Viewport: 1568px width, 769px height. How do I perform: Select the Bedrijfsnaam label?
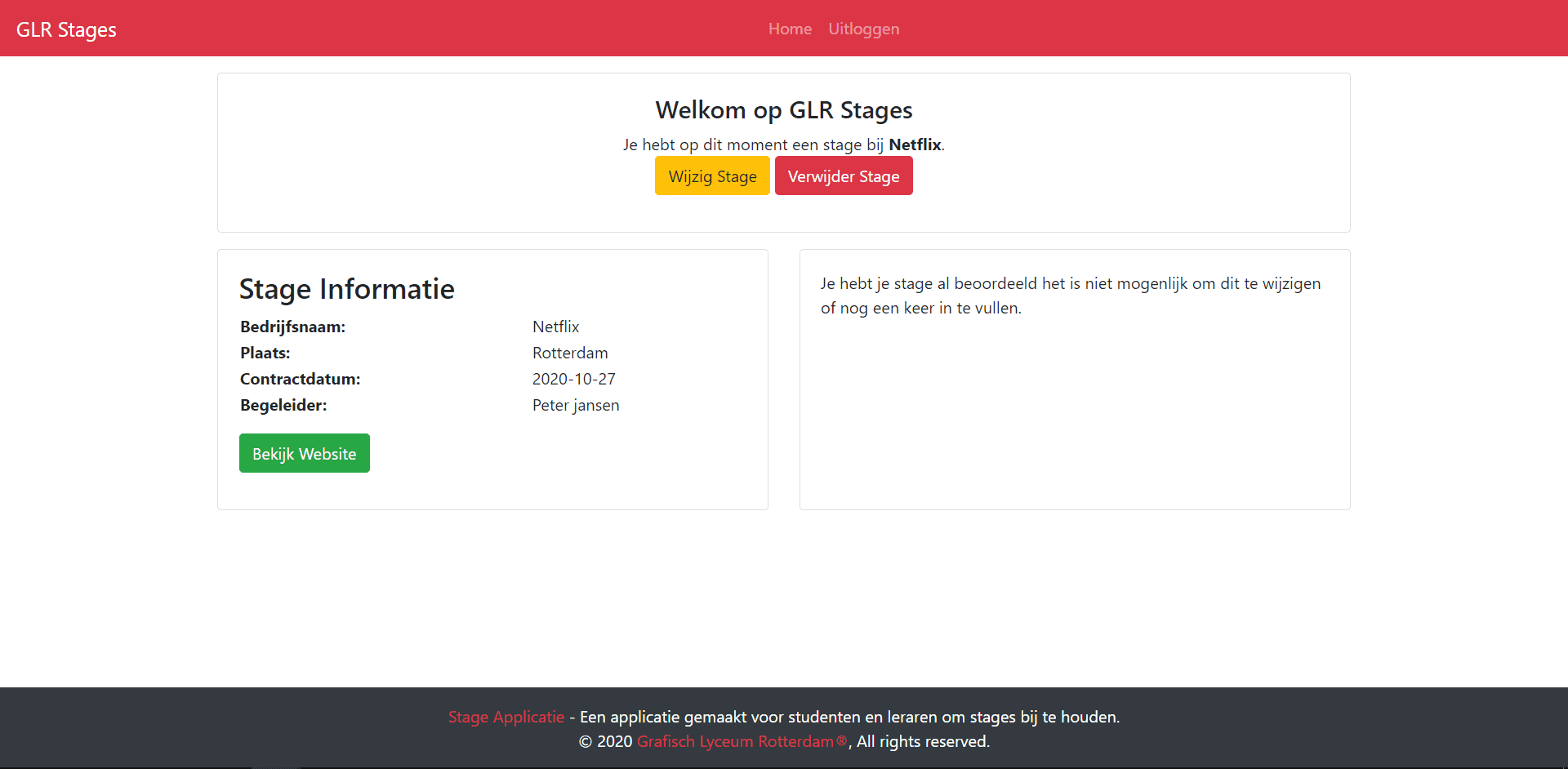tap(293, 327)
